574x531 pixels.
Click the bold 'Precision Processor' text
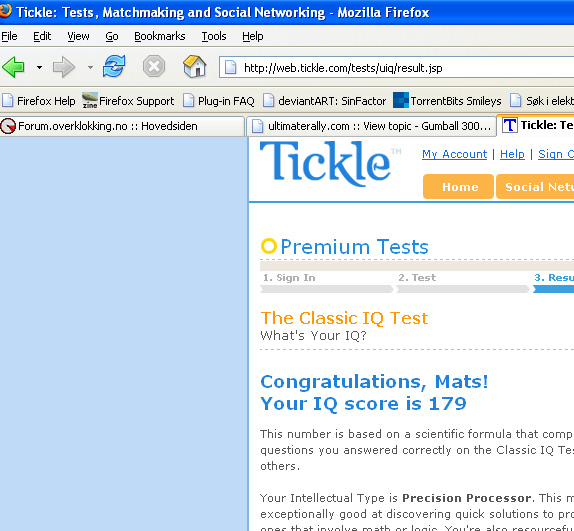tap(466, 498)
